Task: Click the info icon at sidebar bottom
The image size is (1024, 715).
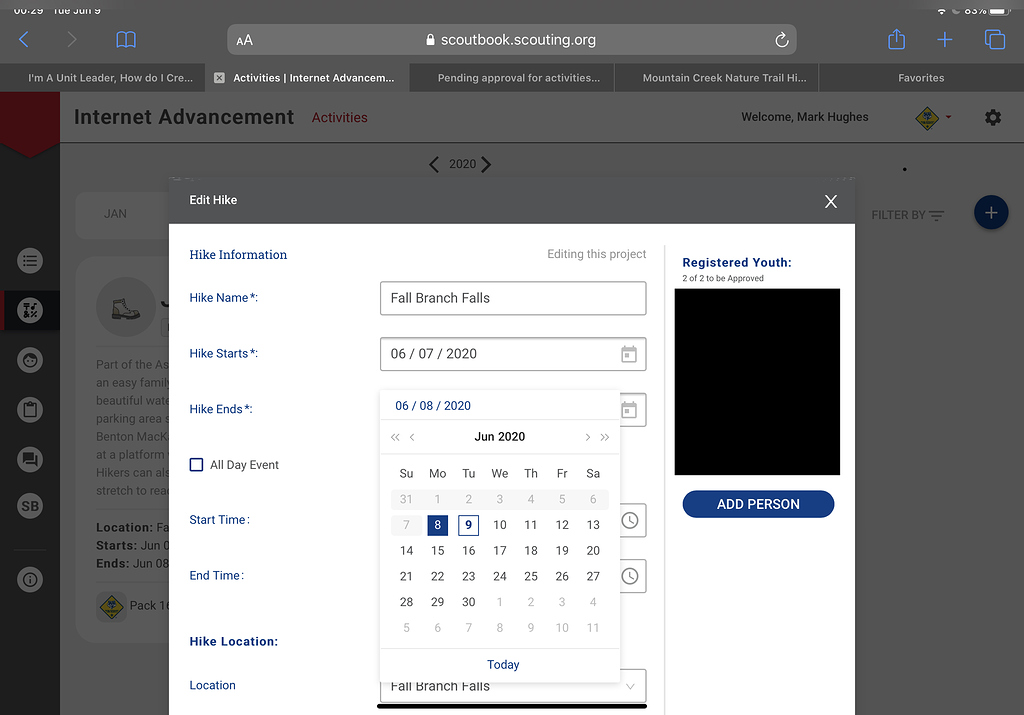Action: click(x=30, y=579)
